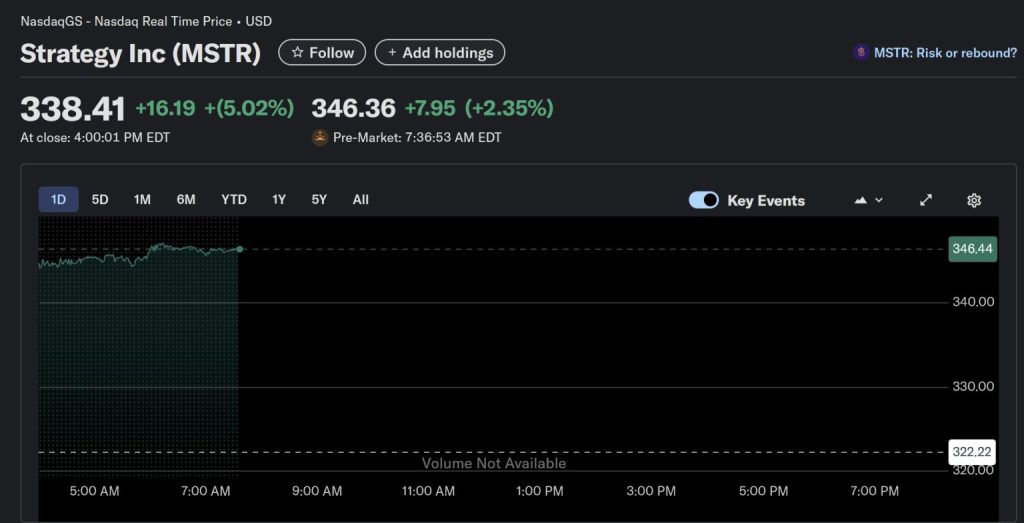Expand chart to full screen
The width and height of the screenshot is (1024, 523).
tap(926, 200)
